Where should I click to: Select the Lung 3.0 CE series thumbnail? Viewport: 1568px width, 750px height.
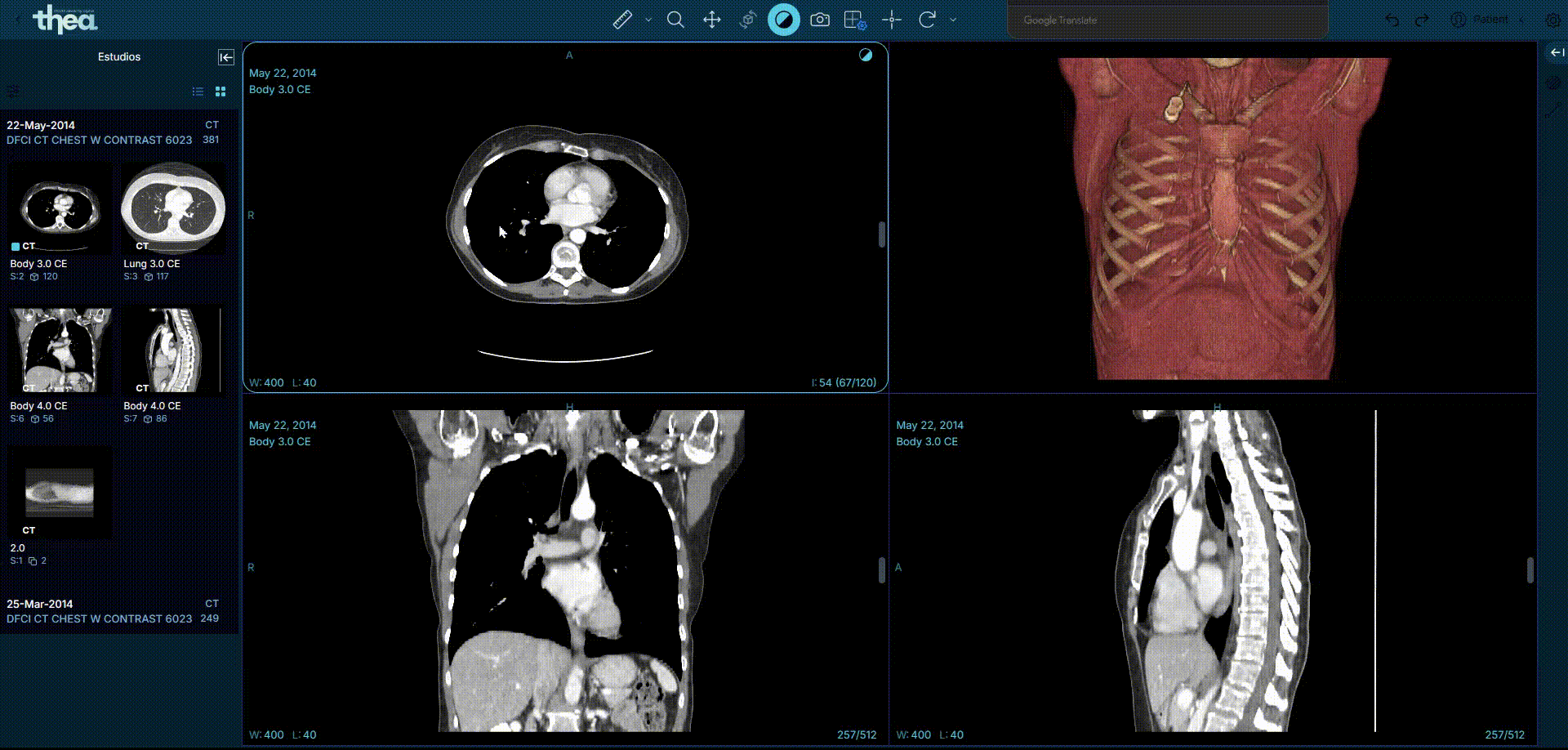(x=173, y=208)
